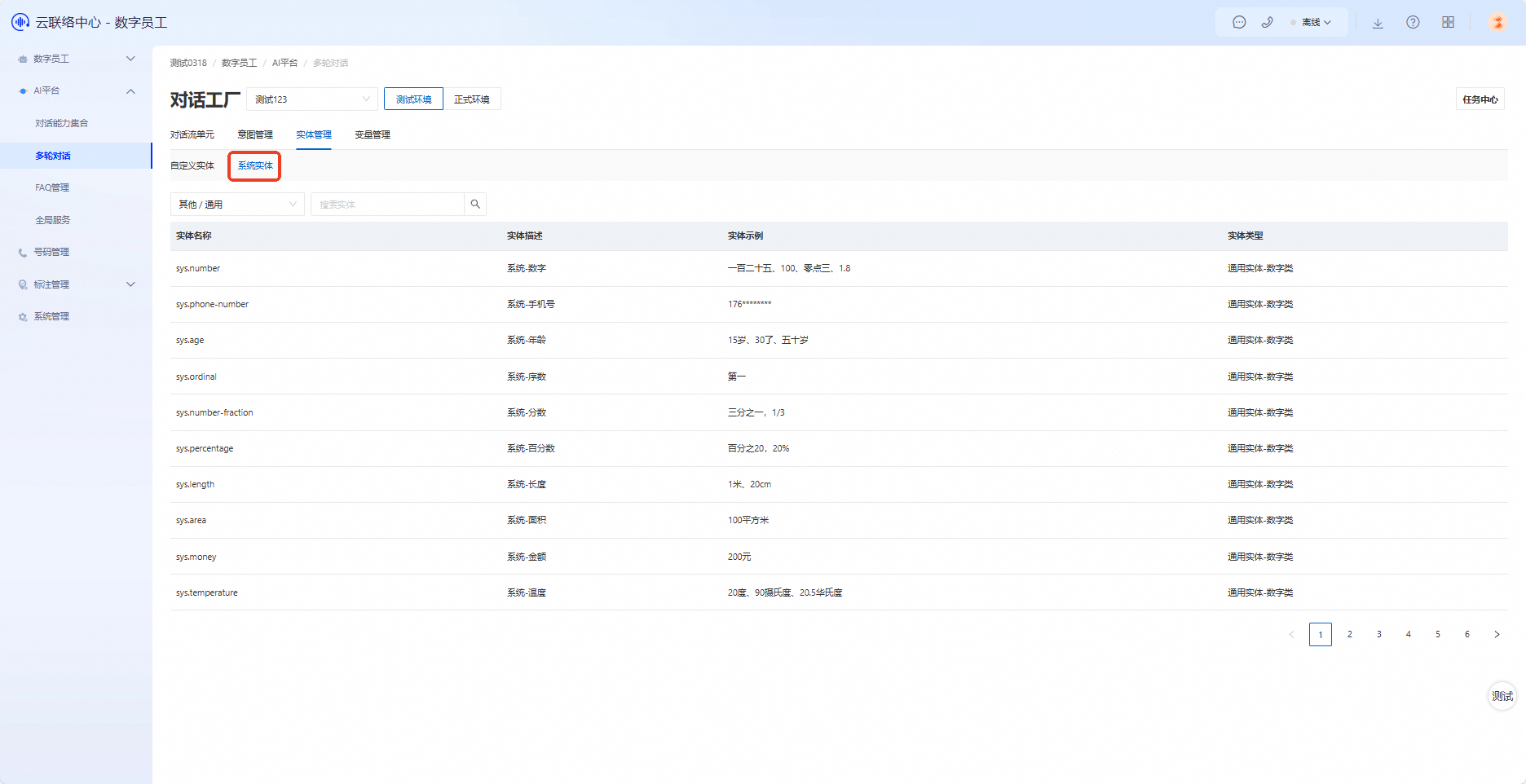1526x784 pixels.
Task: Click the 系统-手机号 description cell
Action: pos(531,304)
